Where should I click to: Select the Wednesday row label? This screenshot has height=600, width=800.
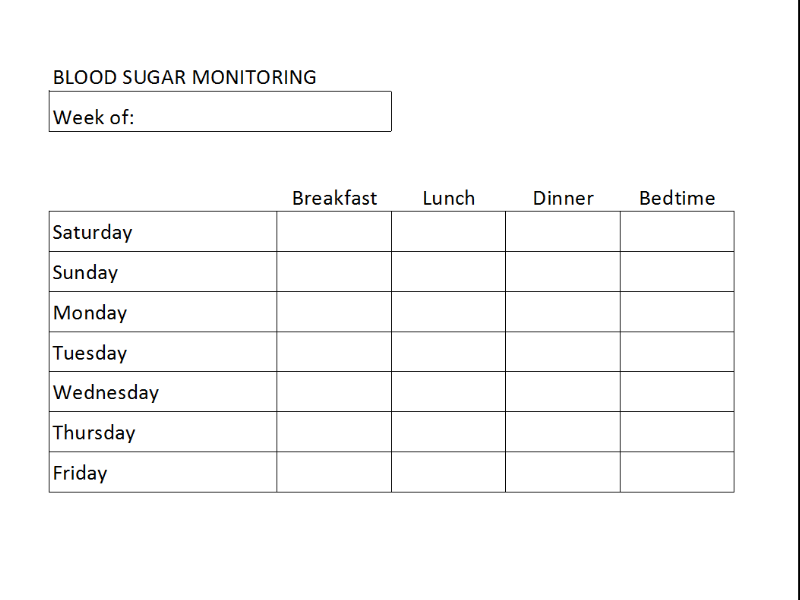pyautogui.click(x=106, y=392)
